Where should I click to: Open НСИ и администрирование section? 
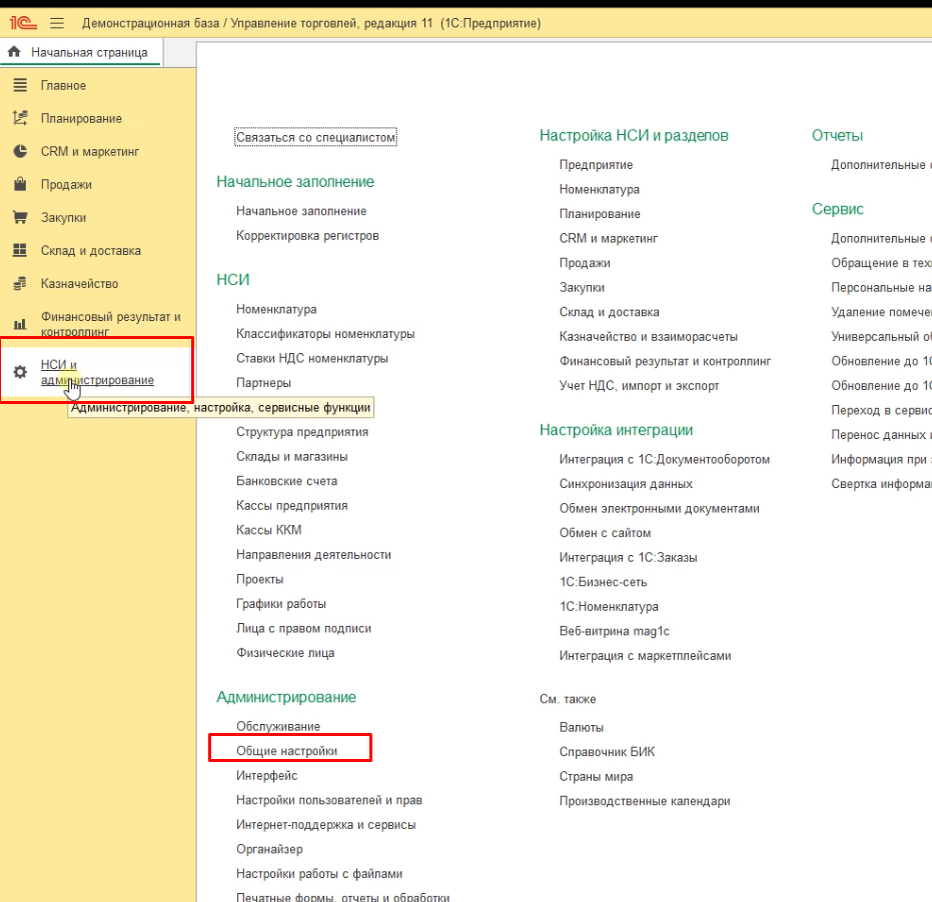pyautogui.click(x=97, y=372)
